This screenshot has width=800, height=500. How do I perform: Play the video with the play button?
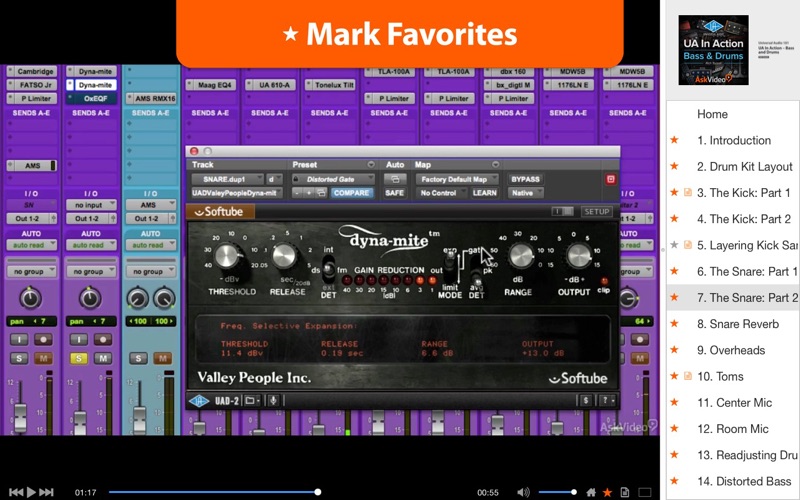tap(31, 492)
